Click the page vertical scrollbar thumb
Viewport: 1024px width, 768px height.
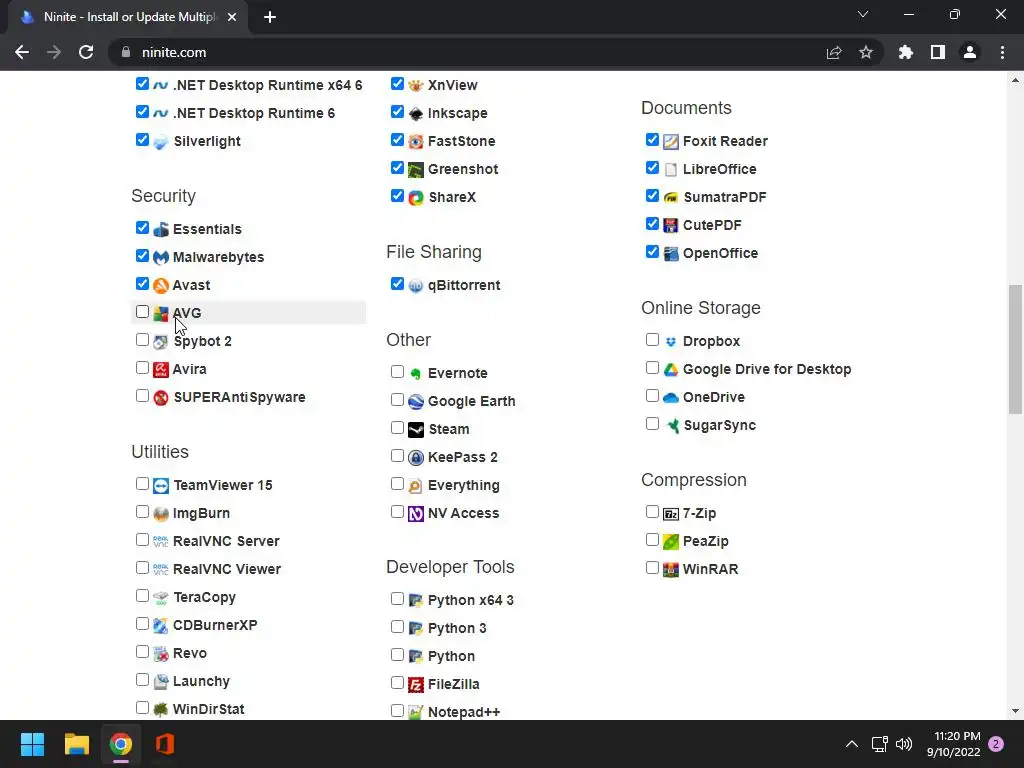click(1015, 349)
